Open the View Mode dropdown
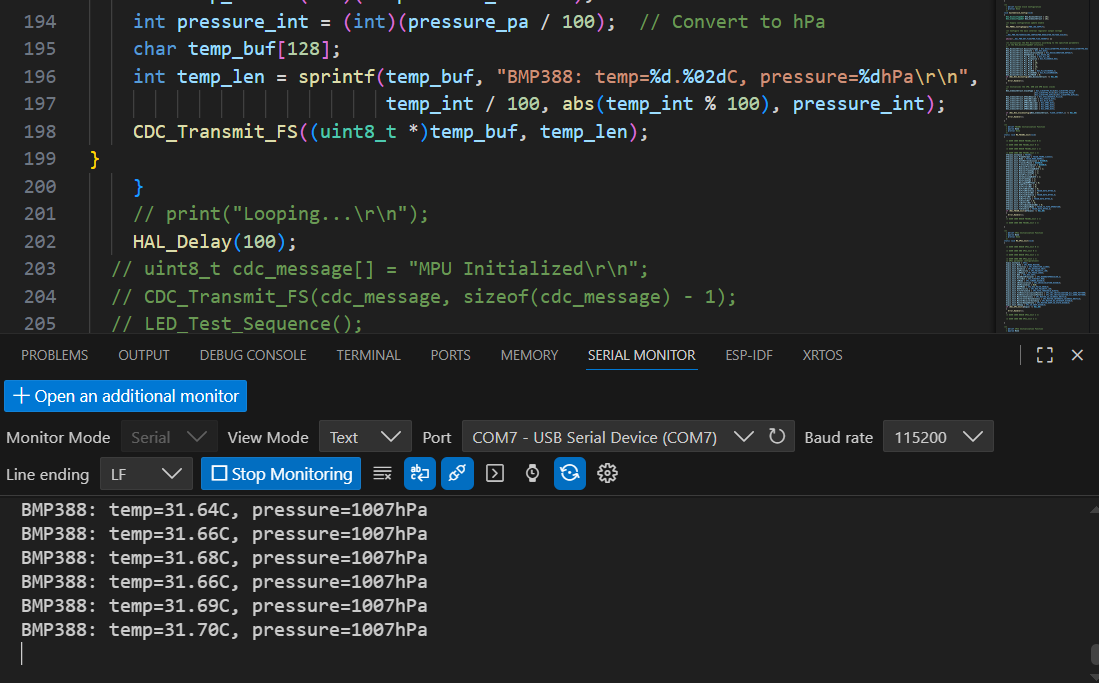 pyautogui.click(x=365, y=437)
